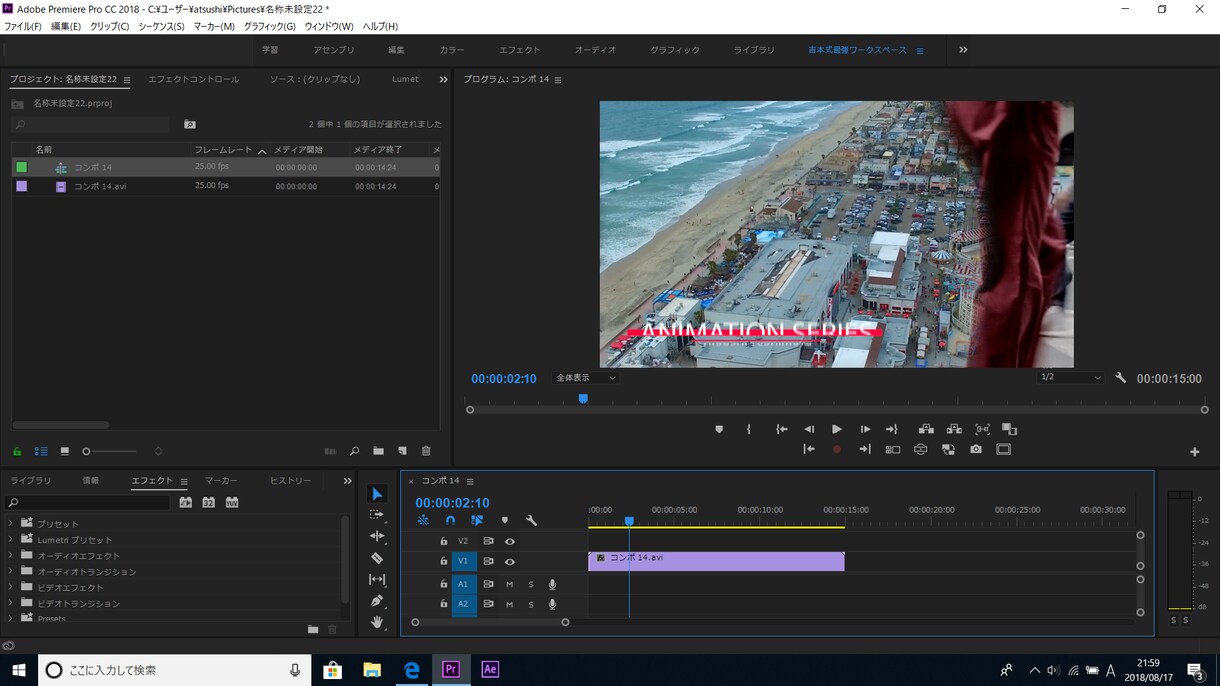Viewport: 1220px width, 686px height.
Task: Toggle timeline snap magnet
Action: pos(450,521)
